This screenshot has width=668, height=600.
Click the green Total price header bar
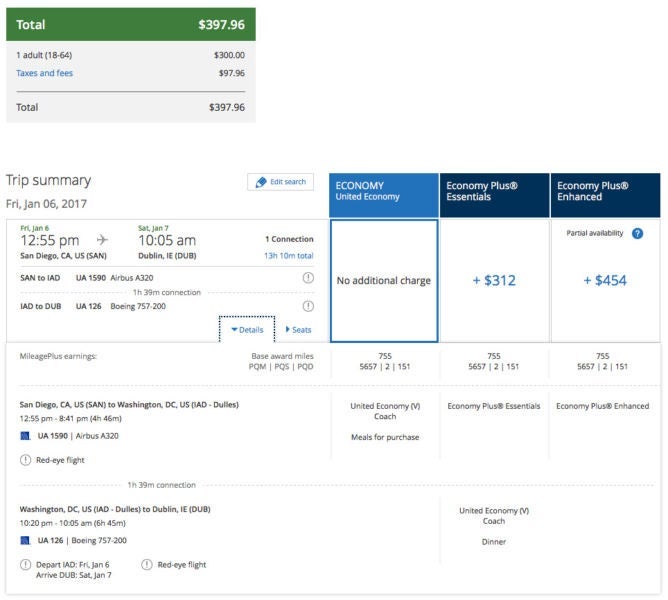(x=130, y=24)
